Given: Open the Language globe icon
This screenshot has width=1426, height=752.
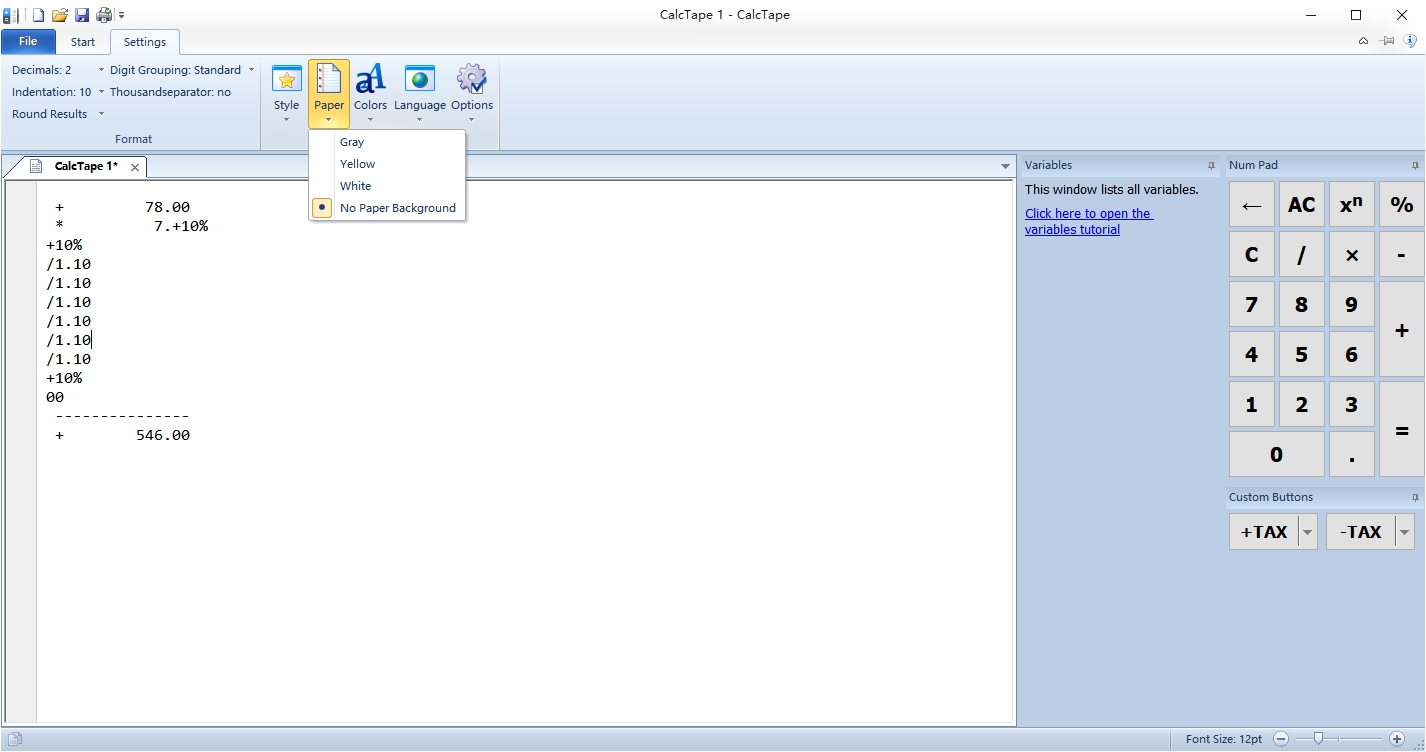Looking at the screenshot, I should [x=419, y=81].
